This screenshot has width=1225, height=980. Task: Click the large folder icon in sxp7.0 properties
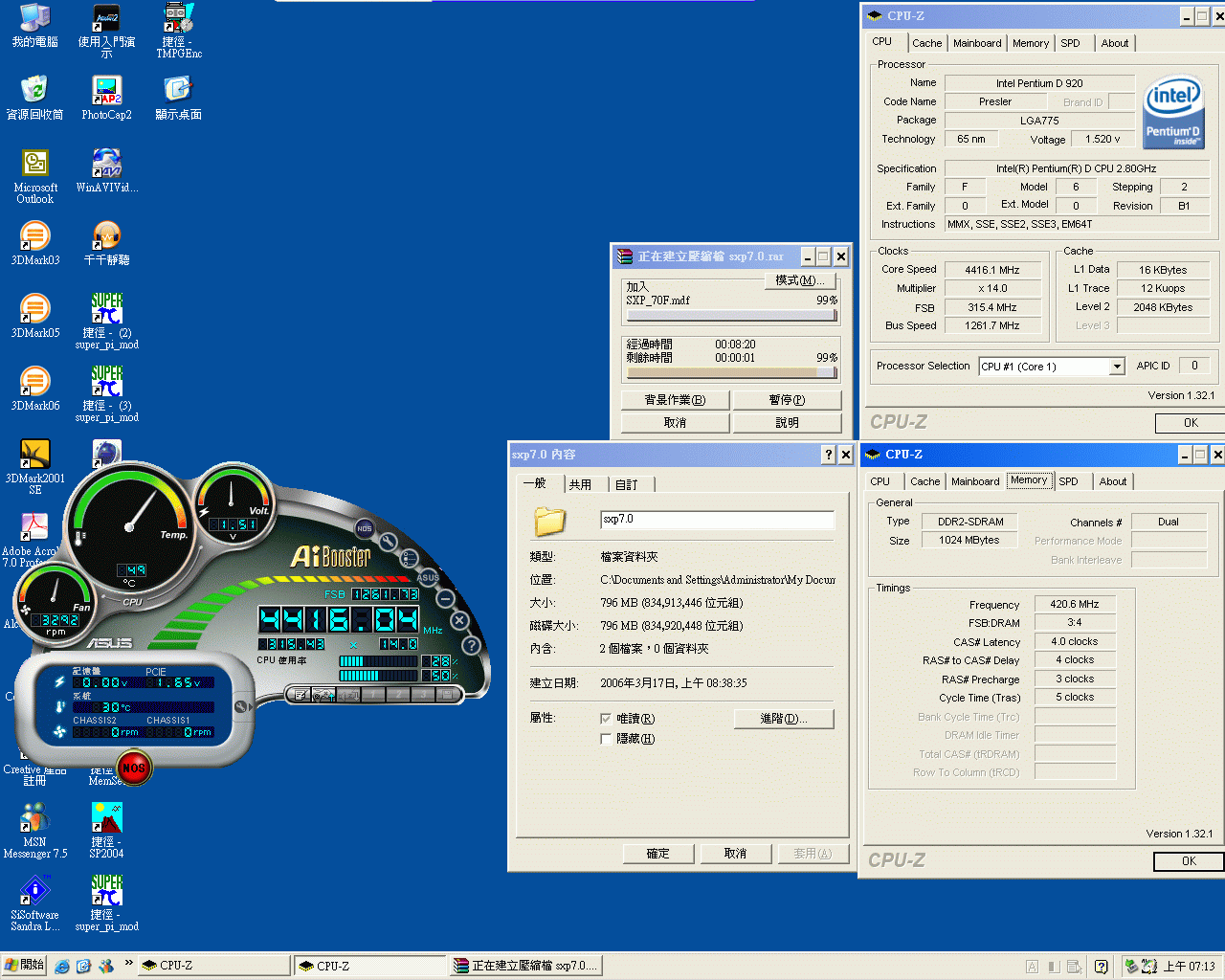pos(549,521)
